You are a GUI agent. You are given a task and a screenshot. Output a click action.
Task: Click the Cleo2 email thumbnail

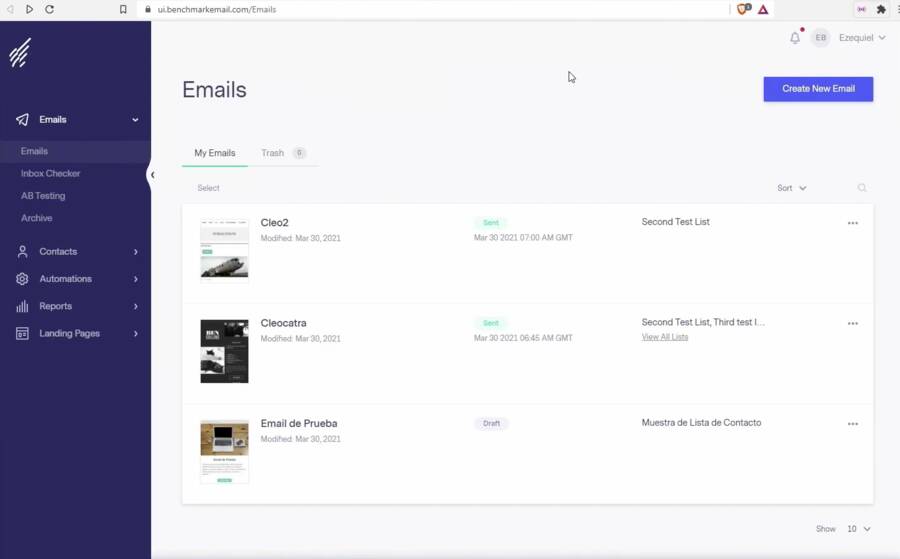point(224,251)
